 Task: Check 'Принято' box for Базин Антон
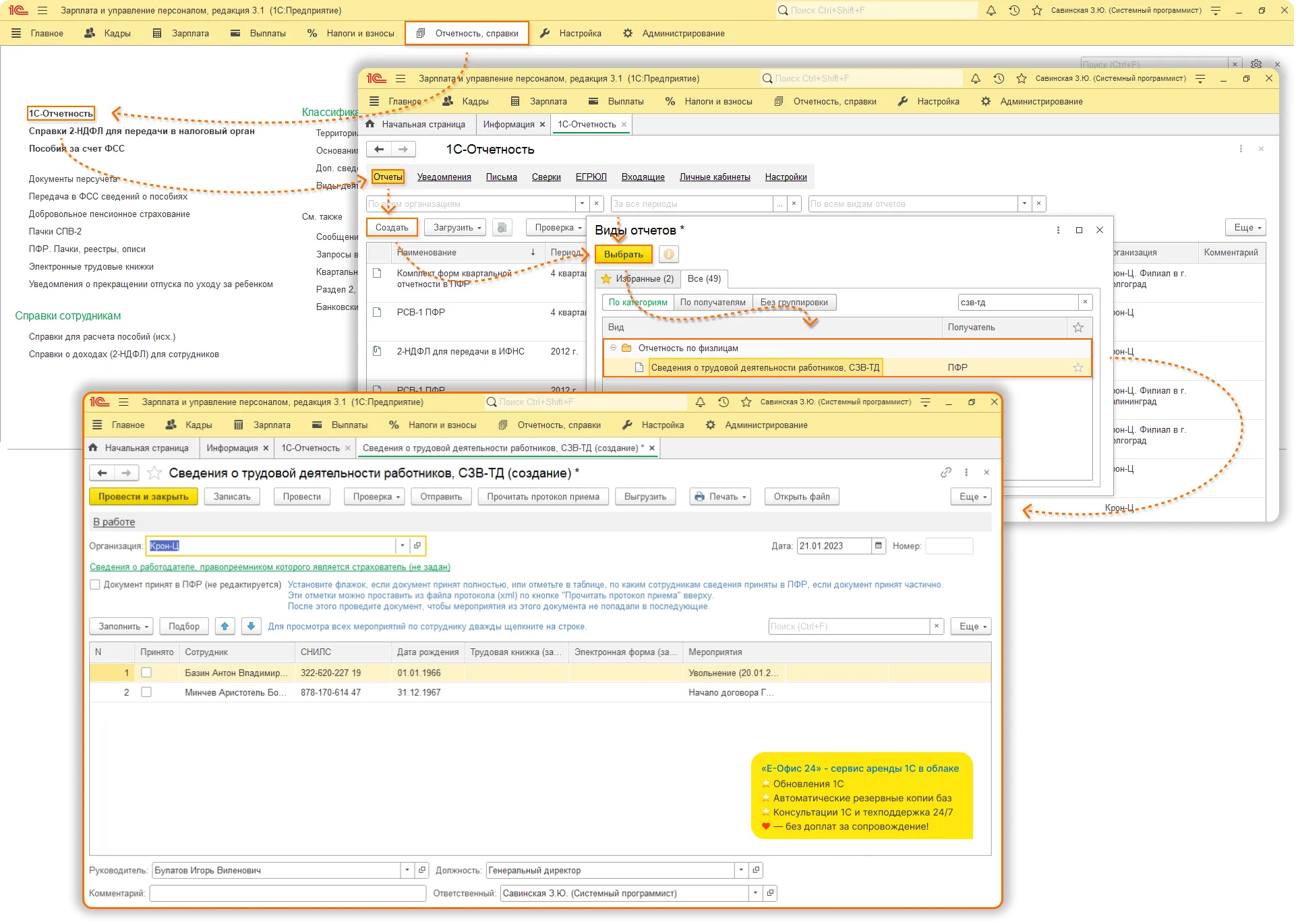pos(146,673)
